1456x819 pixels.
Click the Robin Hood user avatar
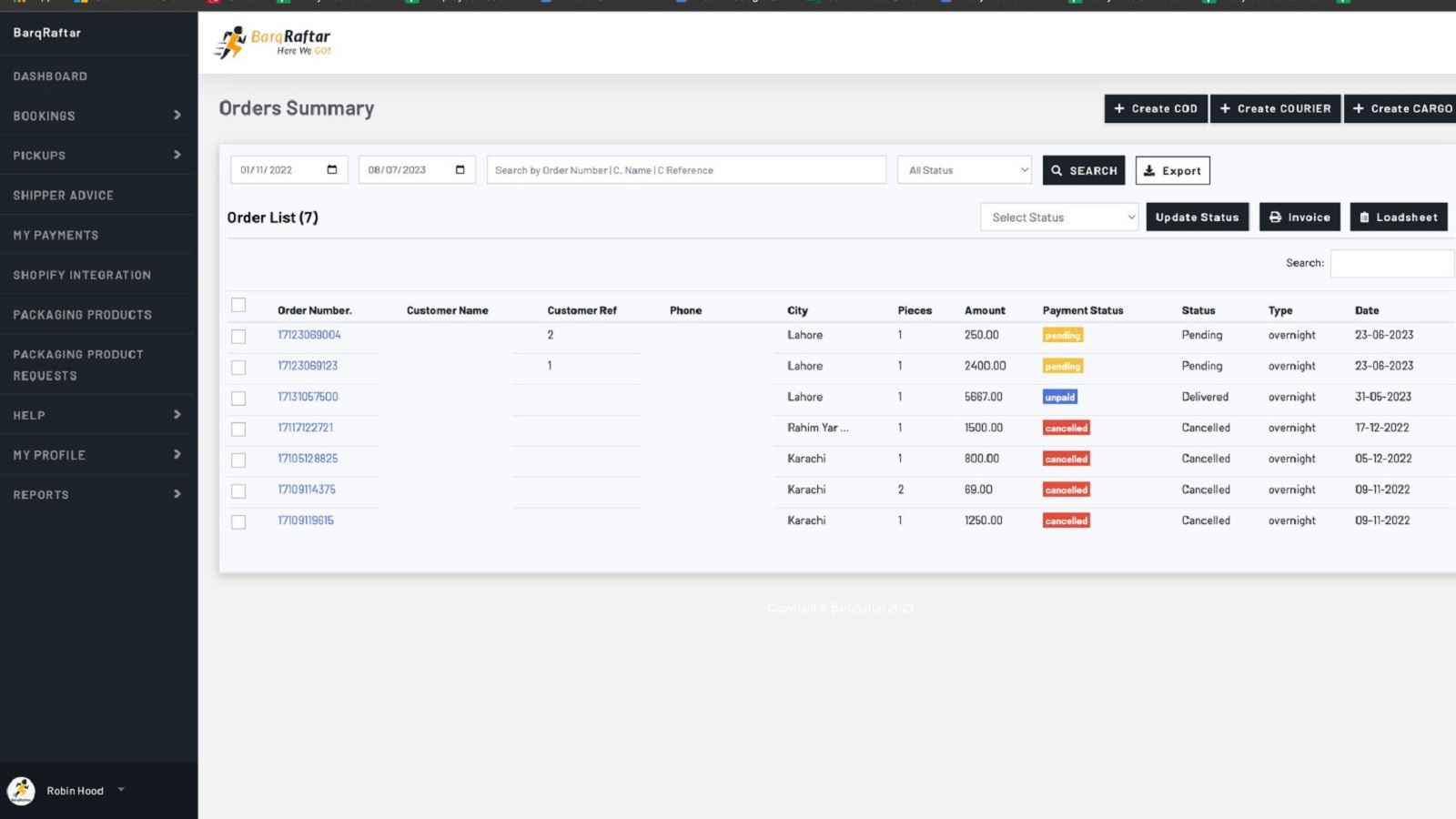[x=21, y=791]
